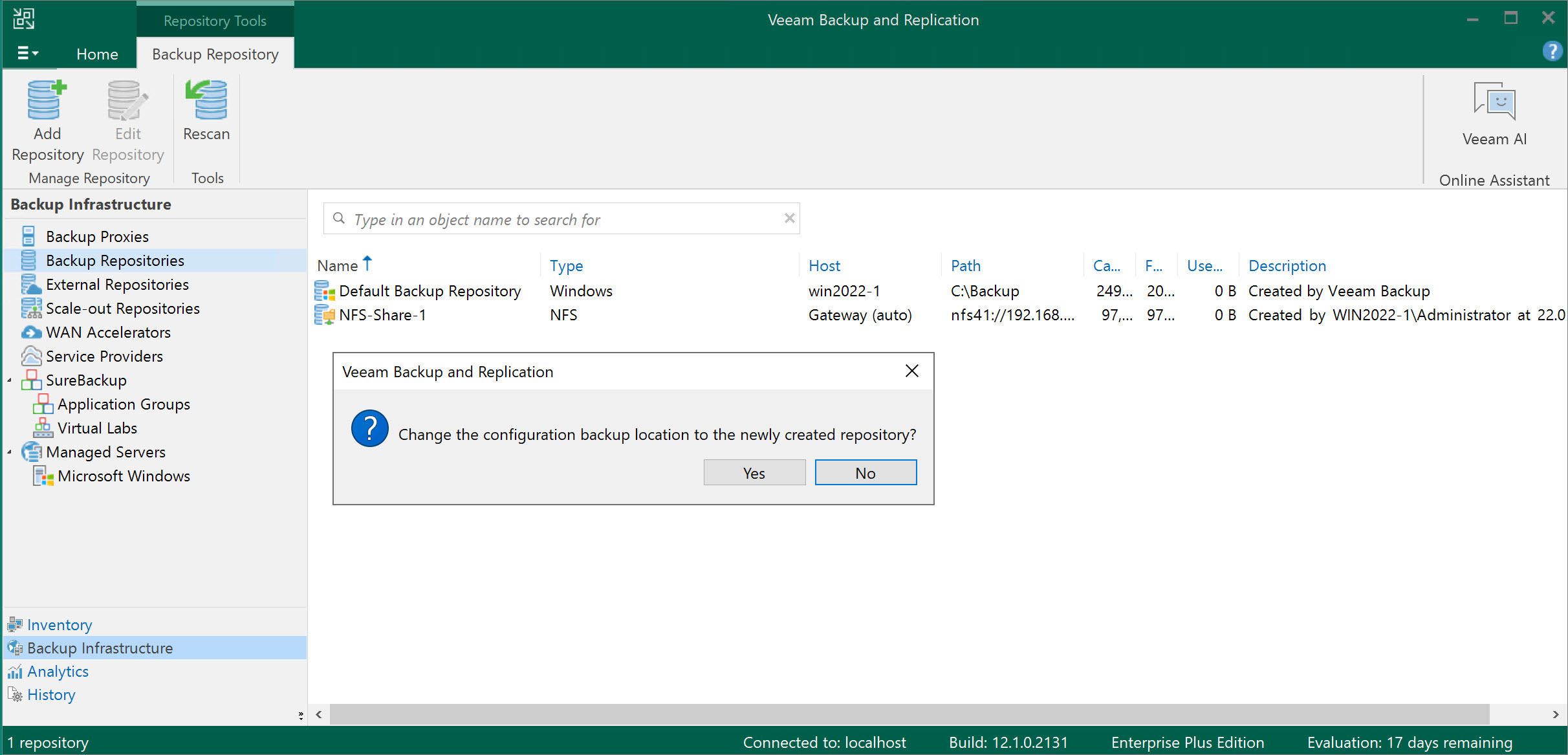Open the main application menu dropdown
1568x755 pixels.
pyautogui.click(x=28, y=53)
